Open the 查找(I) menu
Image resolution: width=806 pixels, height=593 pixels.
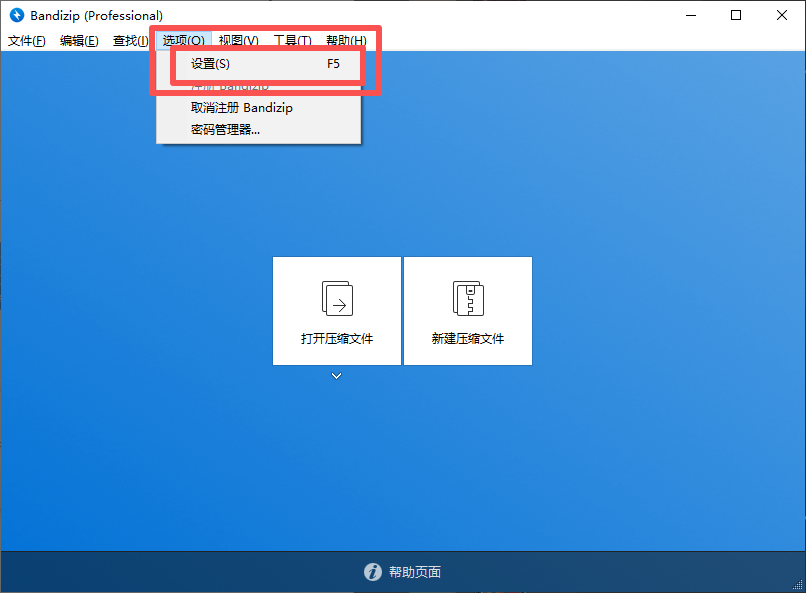(x=130, y=41)
